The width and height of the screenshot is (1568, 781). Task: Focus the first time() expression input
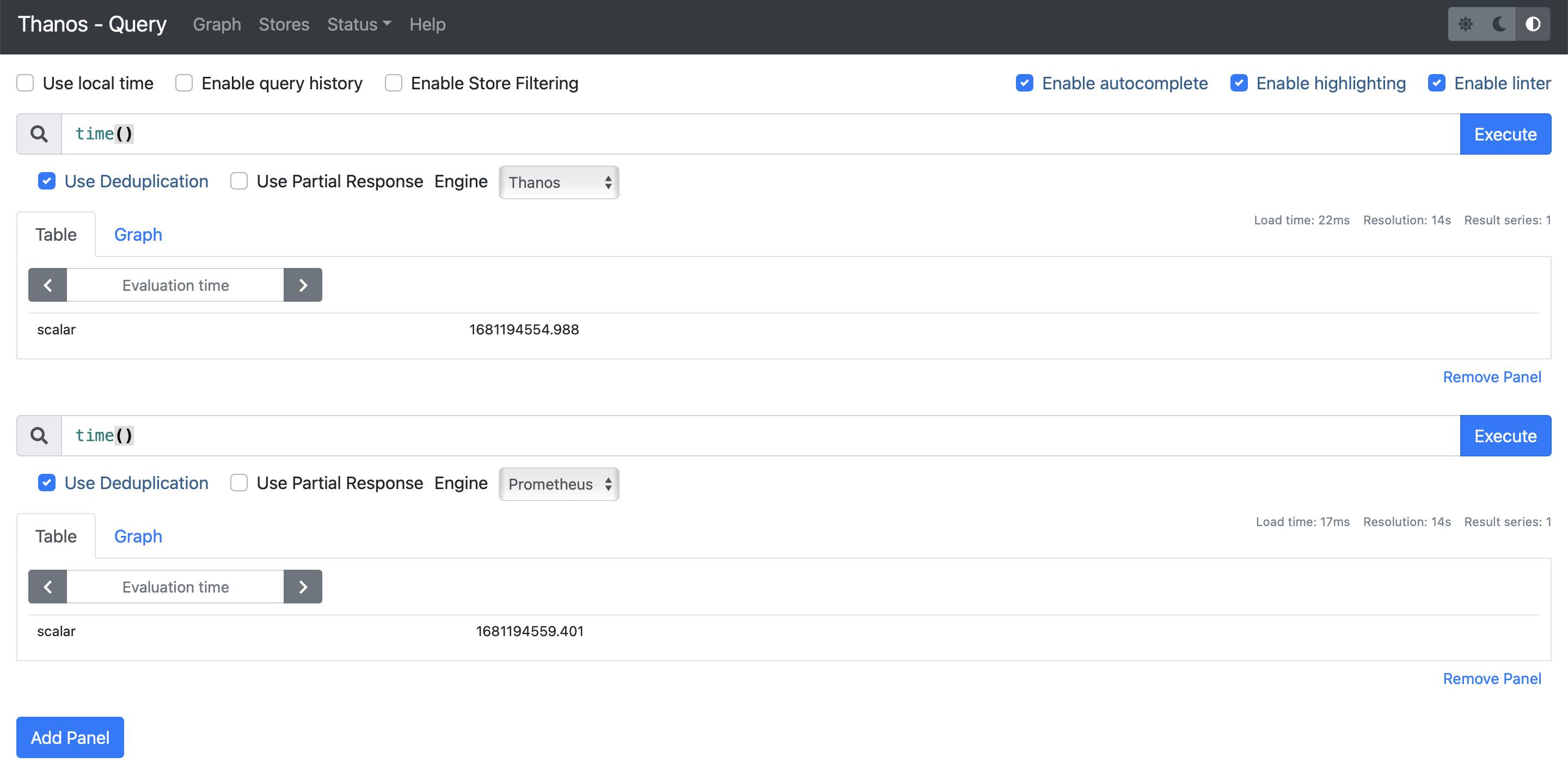click(x=761, y=134)
